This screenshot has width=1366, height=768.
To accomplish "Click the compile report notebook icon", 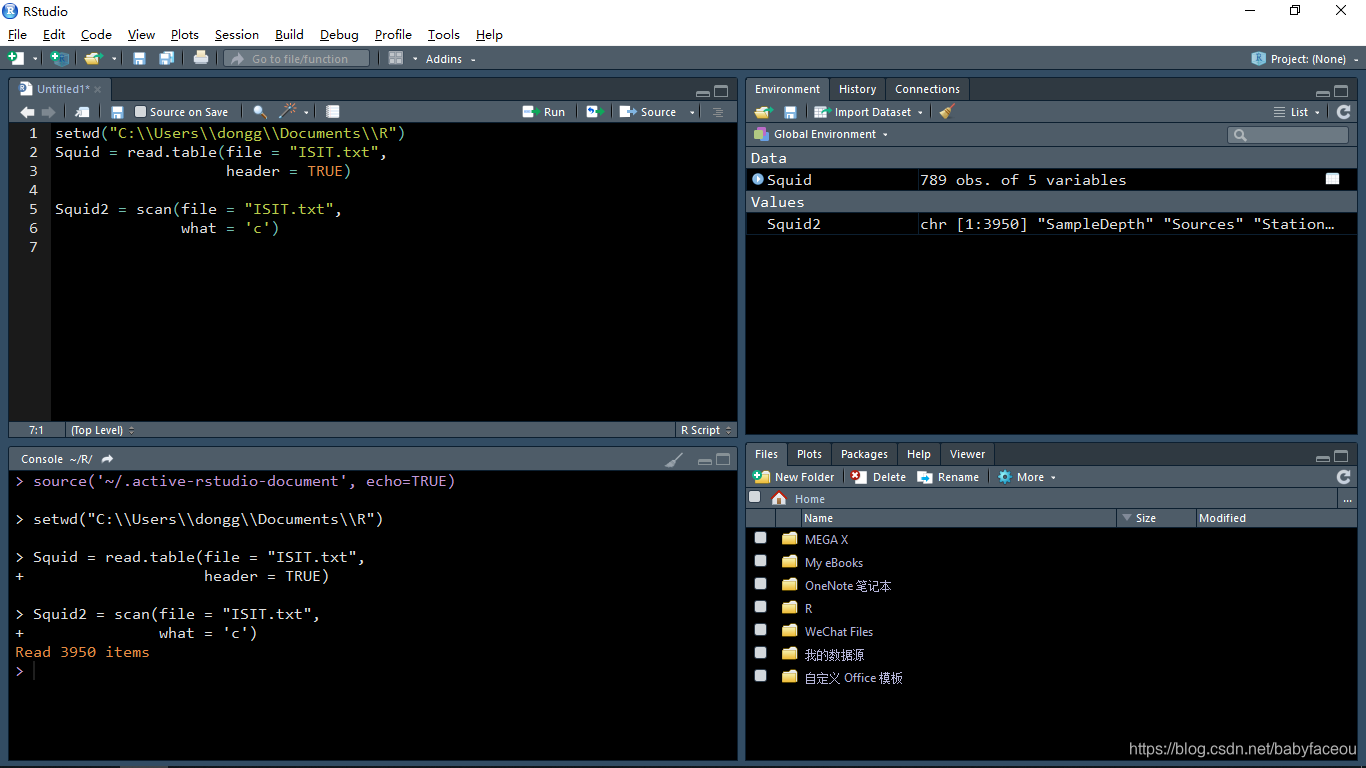I will coord(333,112).
